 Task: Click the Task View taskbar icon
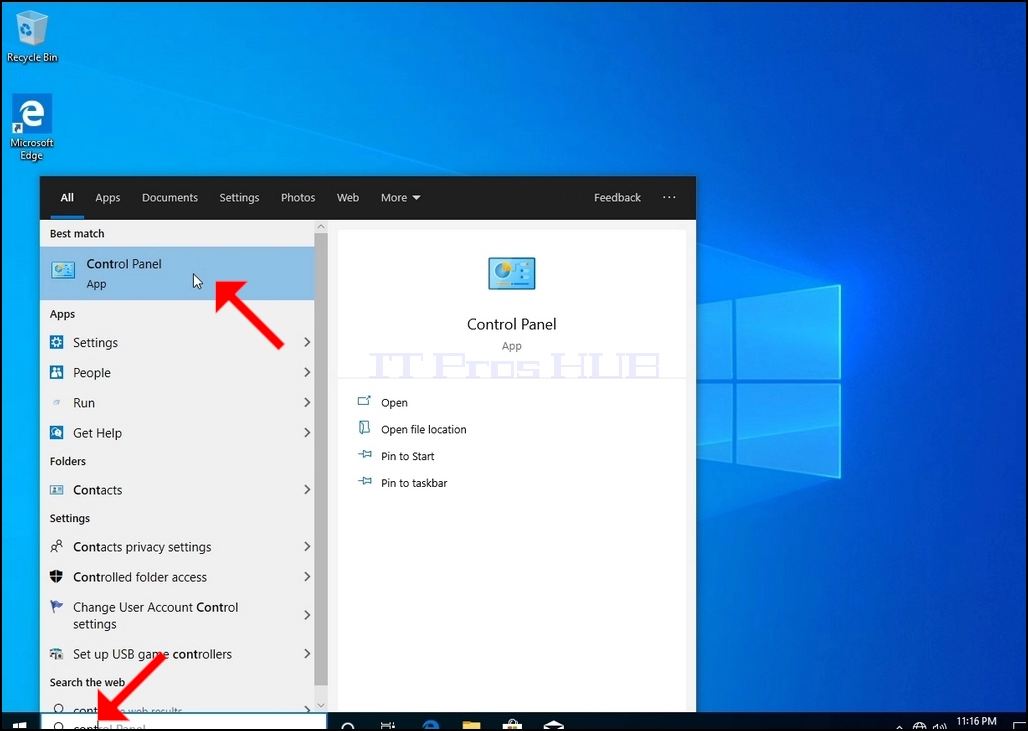click(388, 725)
